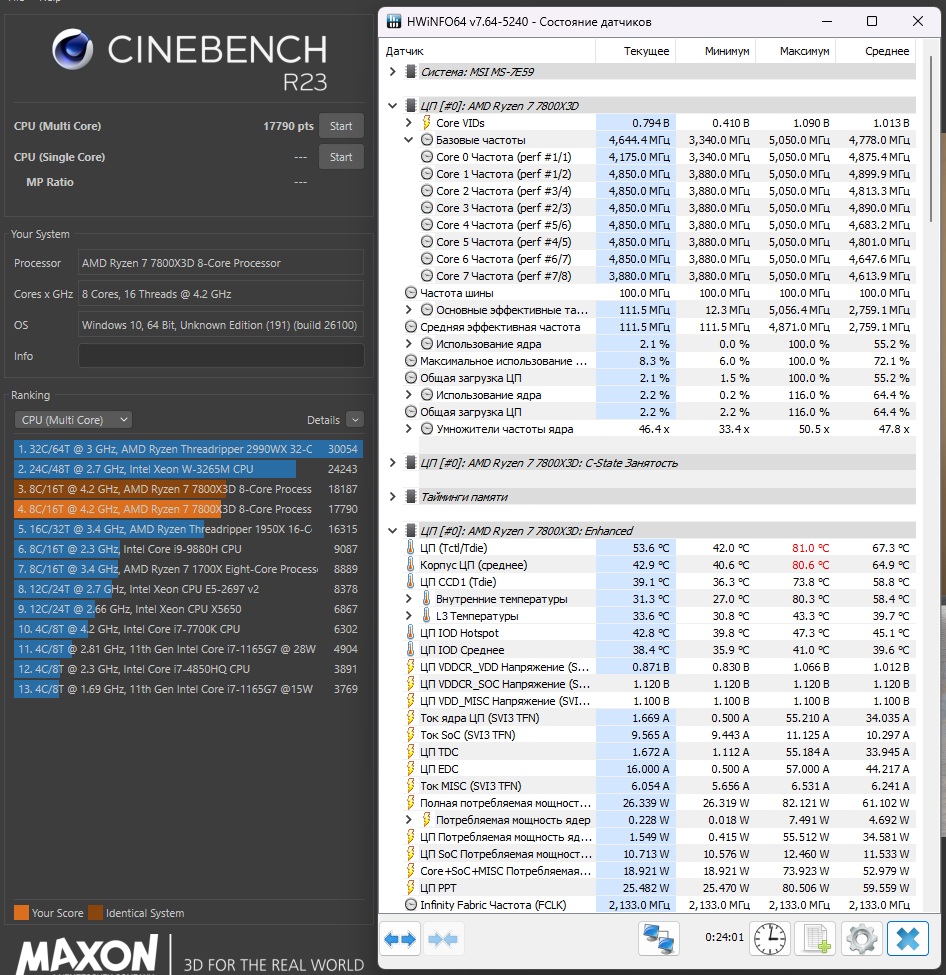Click the Частота шины clock icon
This screenshot has height=975, width=946.
(x=410, y=292)
